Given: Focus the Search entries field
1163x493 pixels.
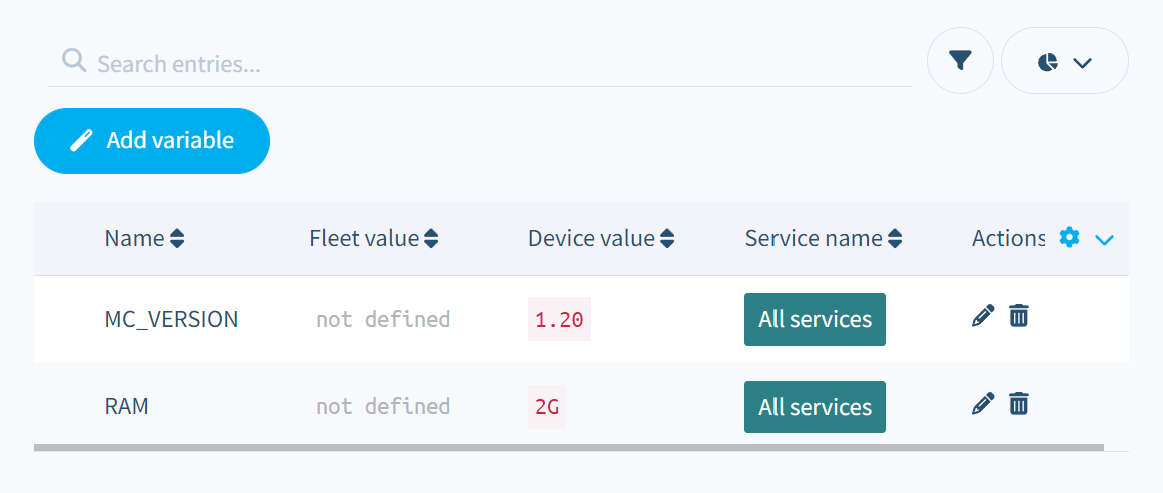Looking at the screenshot, I should (x=500, y=65).
